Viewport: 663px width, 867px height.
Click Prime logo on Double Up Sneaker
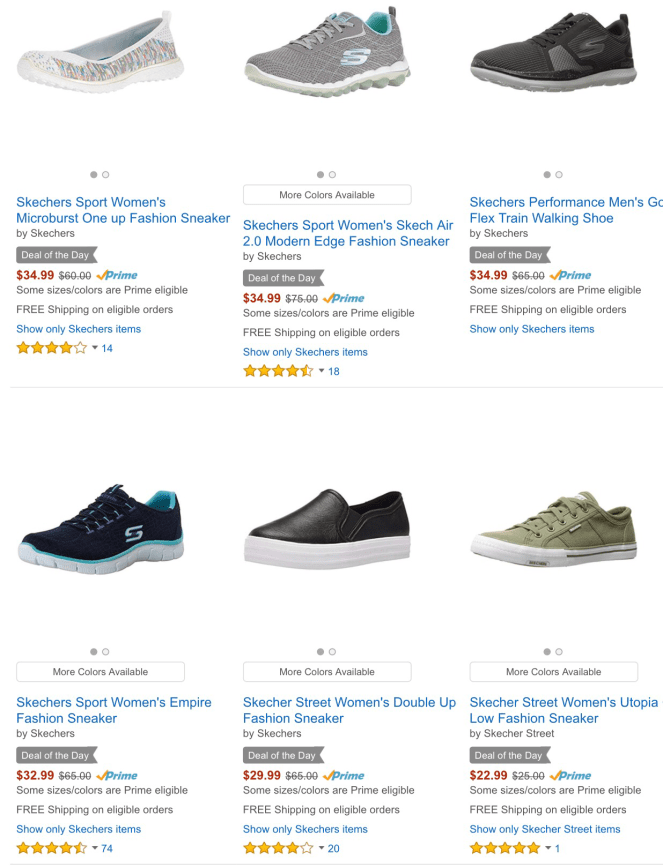coord(344,775)
